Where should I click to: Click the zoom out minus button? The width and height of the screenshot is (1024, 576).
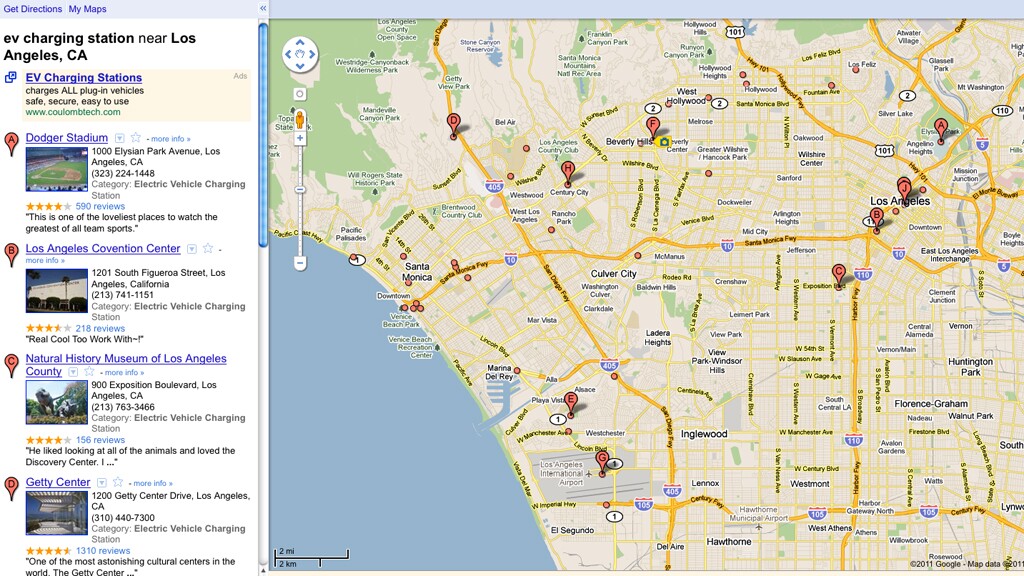[300, 263]
